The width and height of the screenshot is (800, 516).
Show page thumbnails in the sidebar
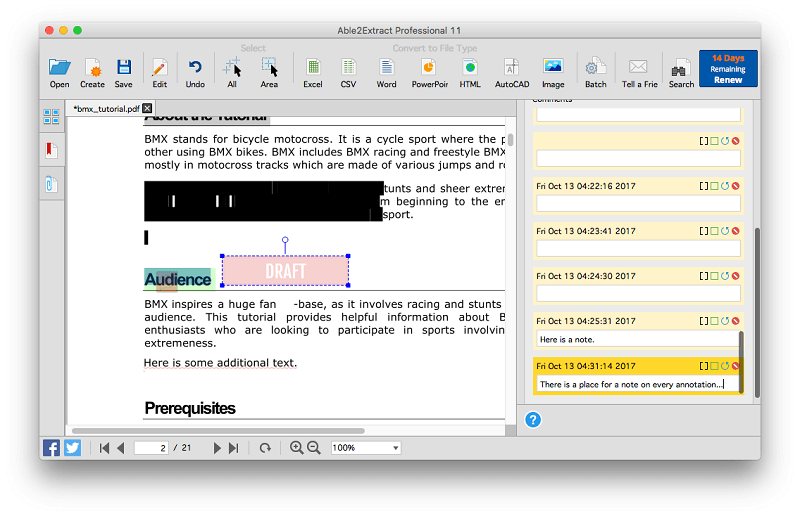(x=51, y=117)
